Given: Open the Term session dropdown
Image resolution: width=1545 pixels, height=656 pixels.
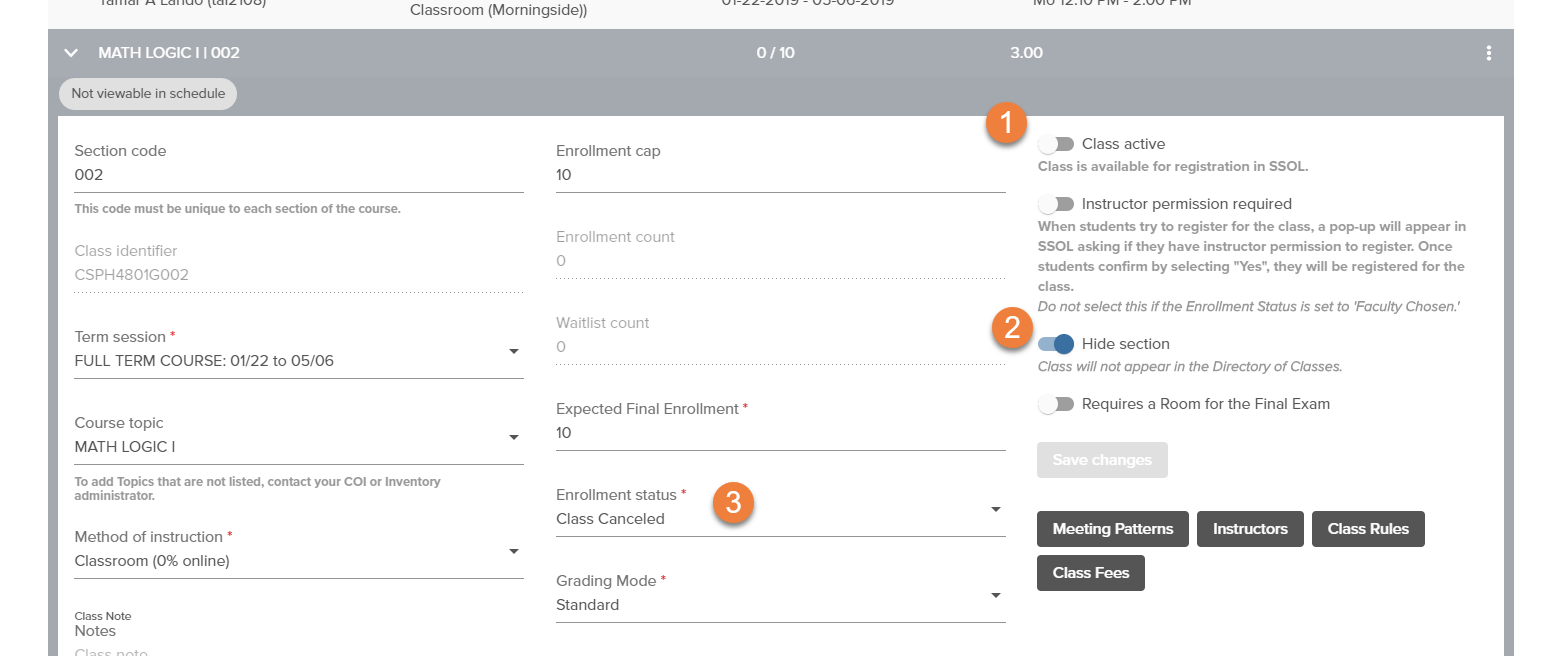Looking at the screenshot, I should coord(299,351).
